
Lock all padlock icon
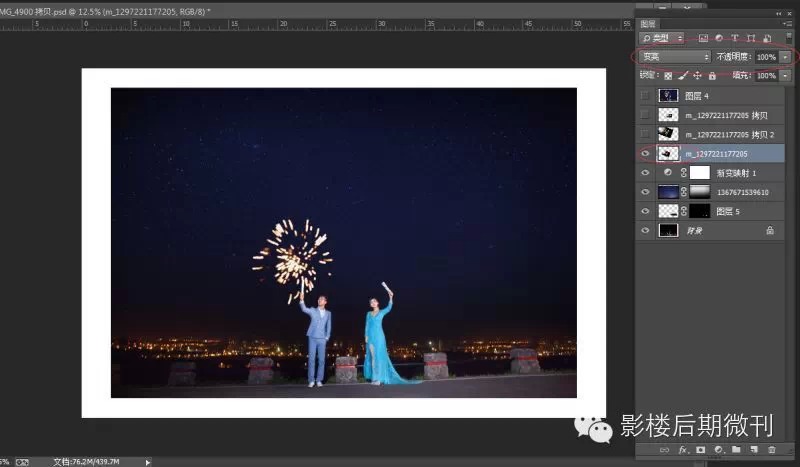point(712,76)
